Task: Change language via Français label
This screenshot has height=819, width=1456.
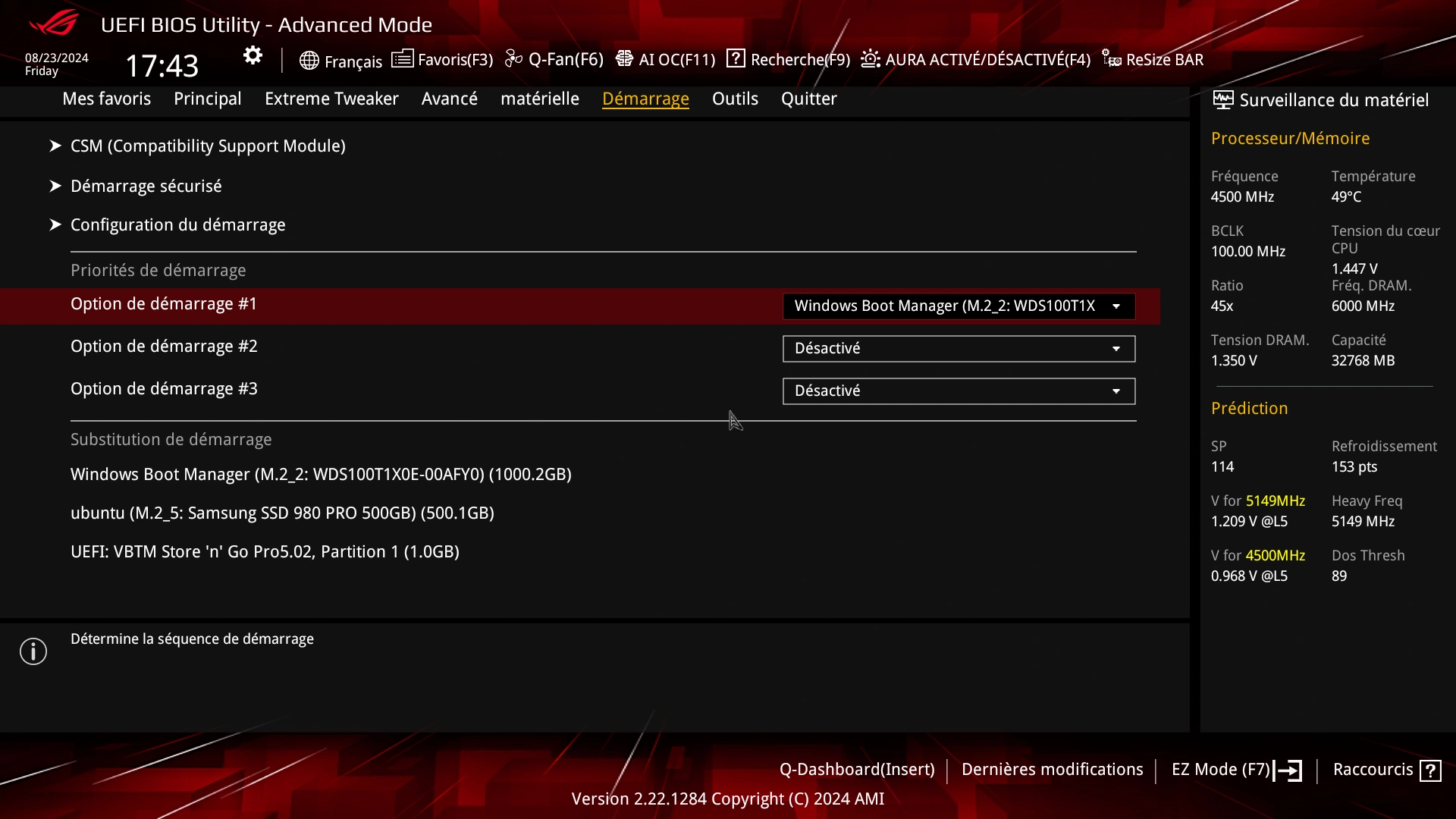Action: tap(353, 61)
